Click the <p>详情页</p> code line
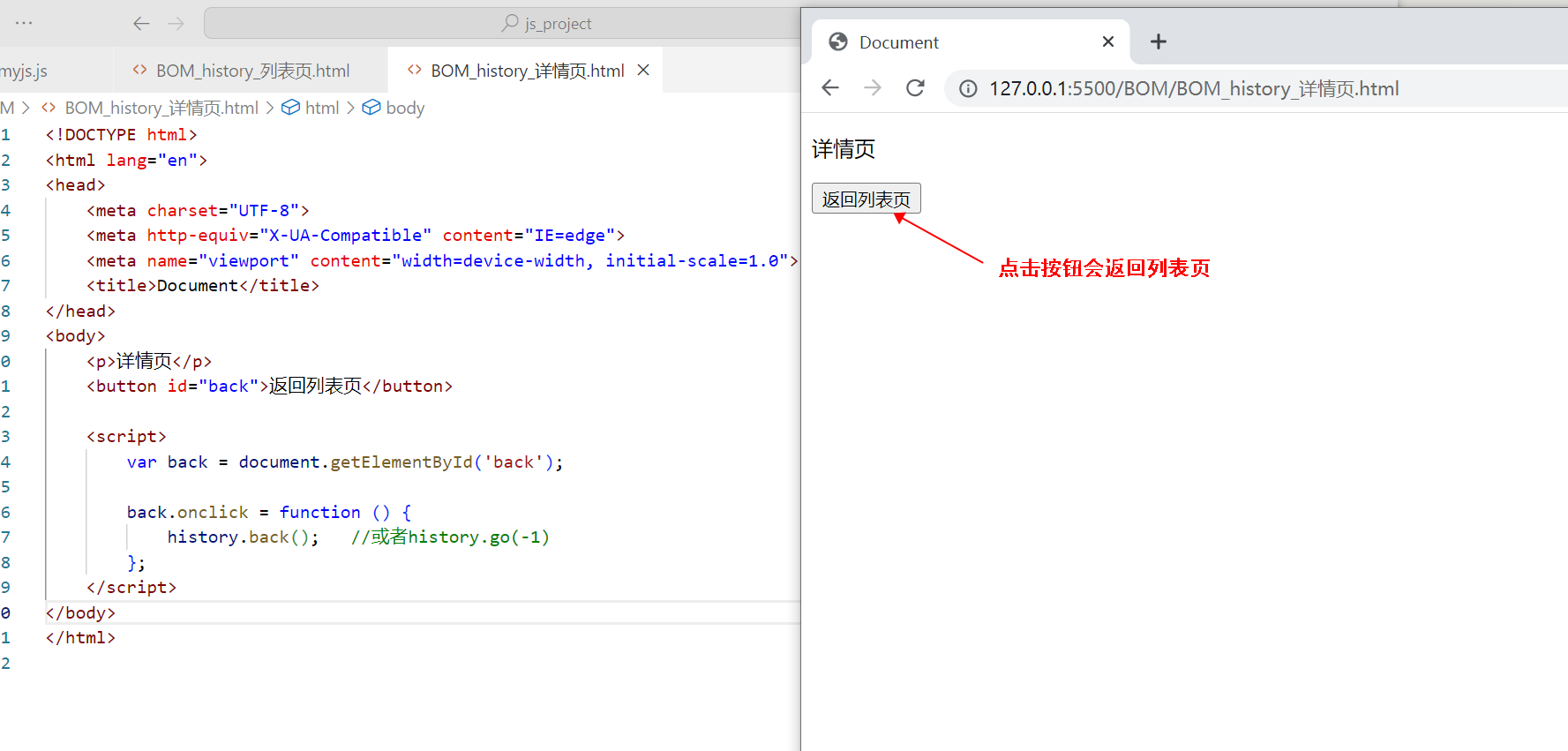 click(149, 361)
